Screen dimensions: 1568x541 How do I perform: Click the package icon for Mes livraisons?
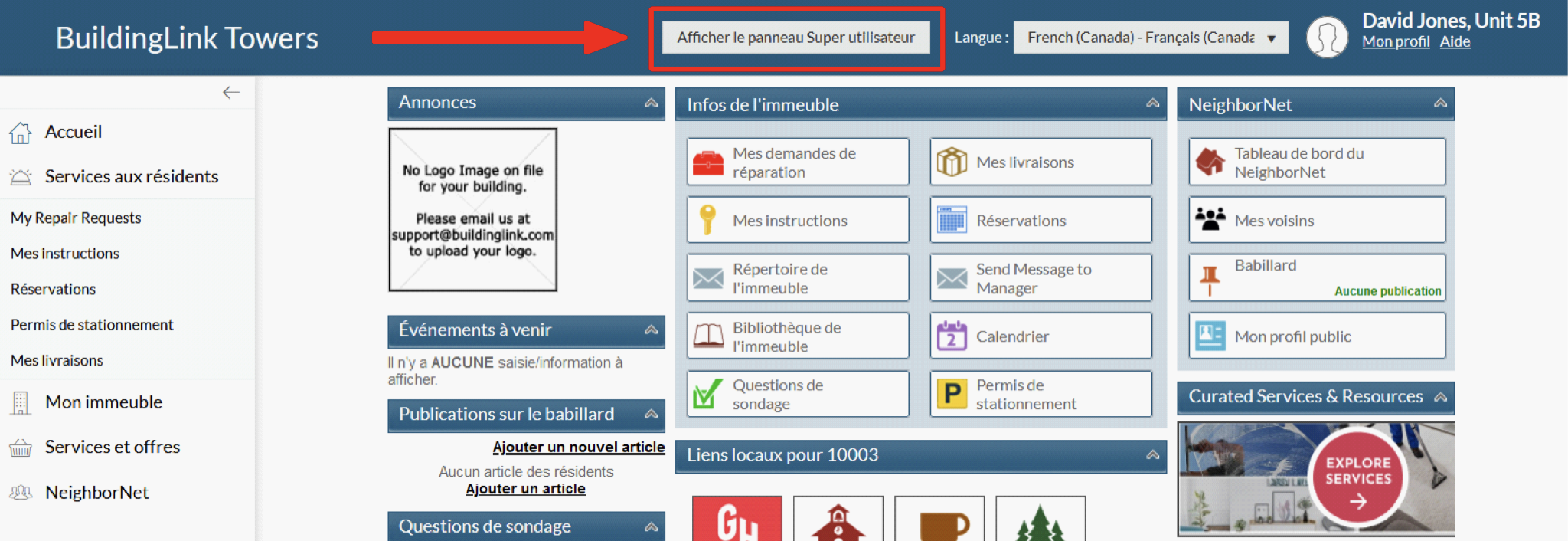coord(952,162)
